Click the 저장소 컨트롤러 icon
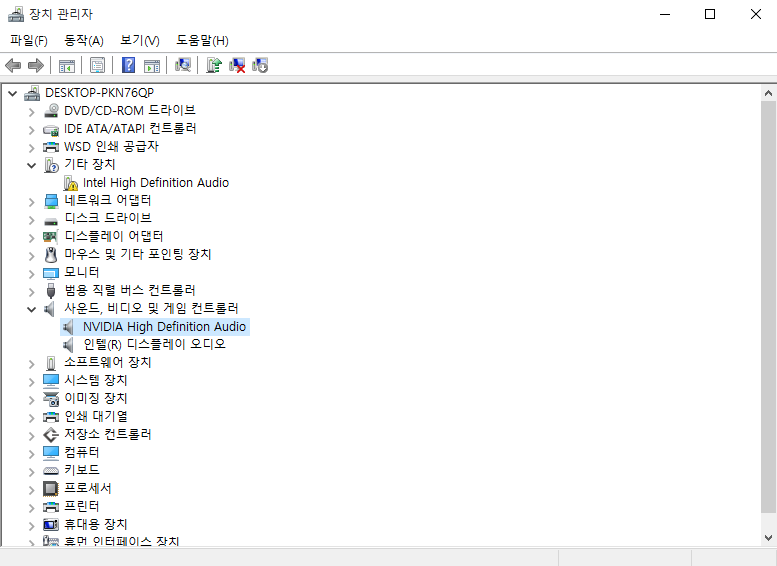 pos(51,435)
